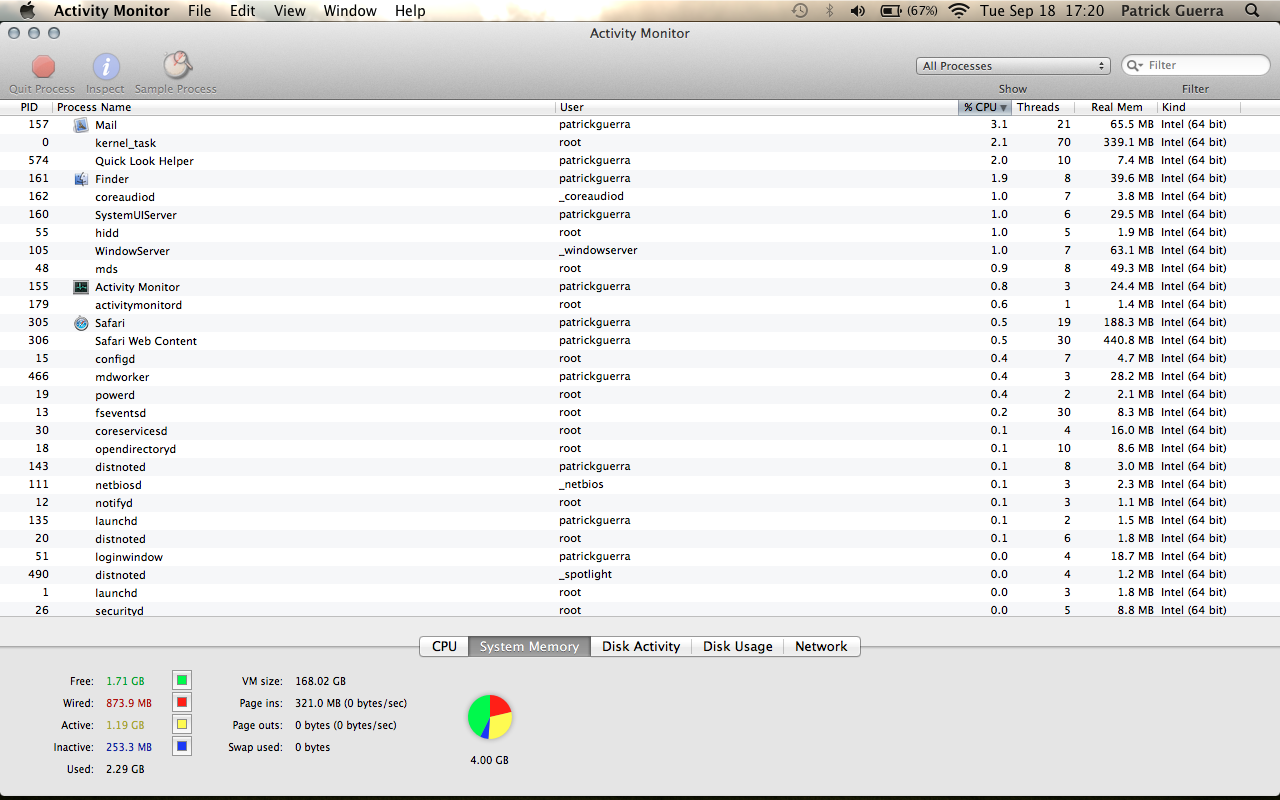
Task: Open the Inspect info icon
Action: point(106,67)
